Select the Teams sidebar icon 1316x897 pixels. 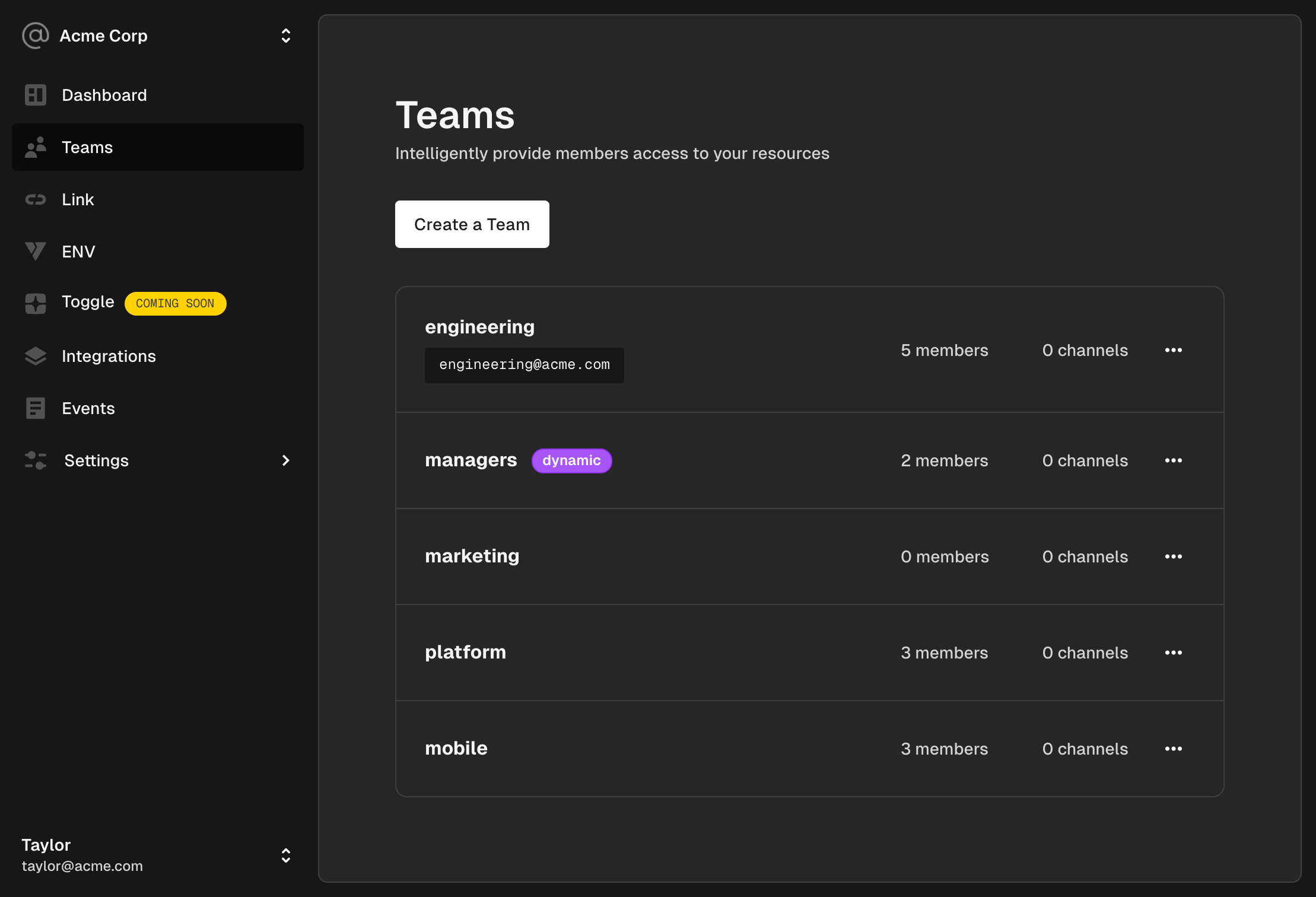35,147
